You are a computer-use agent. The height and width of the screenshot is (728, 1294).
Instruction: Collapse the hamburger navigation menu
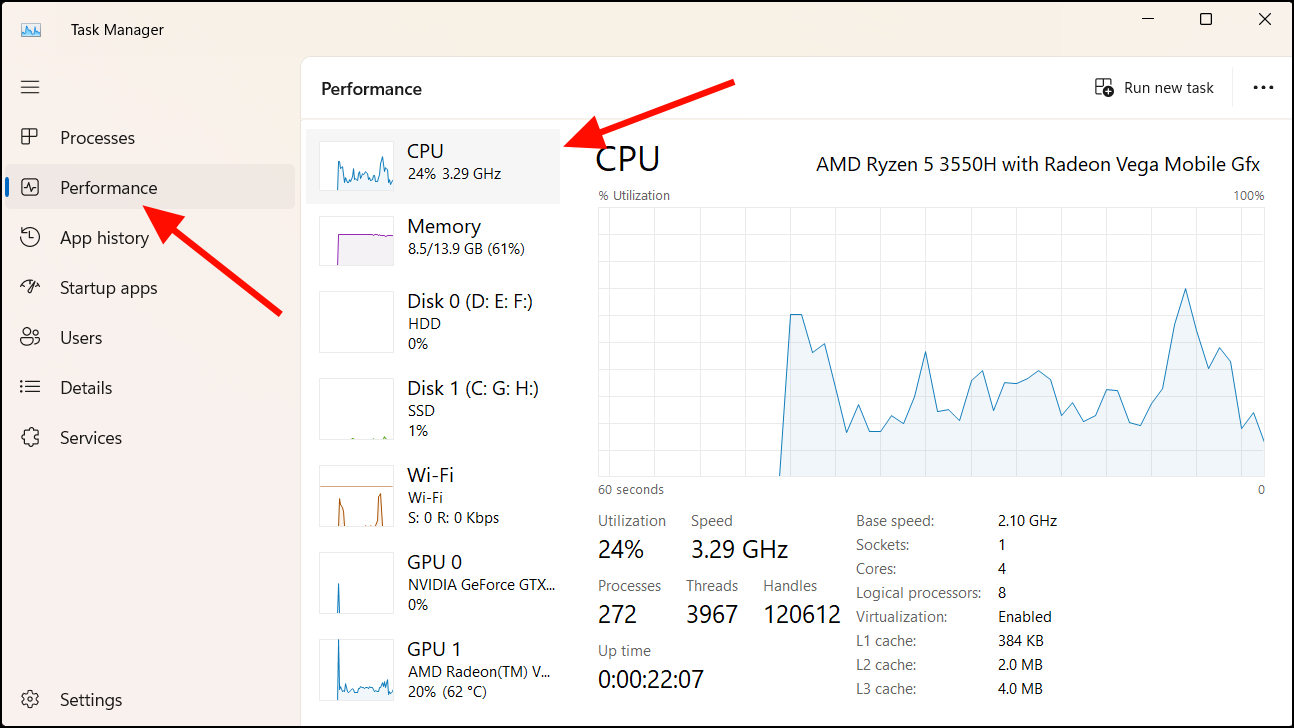click(x=30, y=87)
